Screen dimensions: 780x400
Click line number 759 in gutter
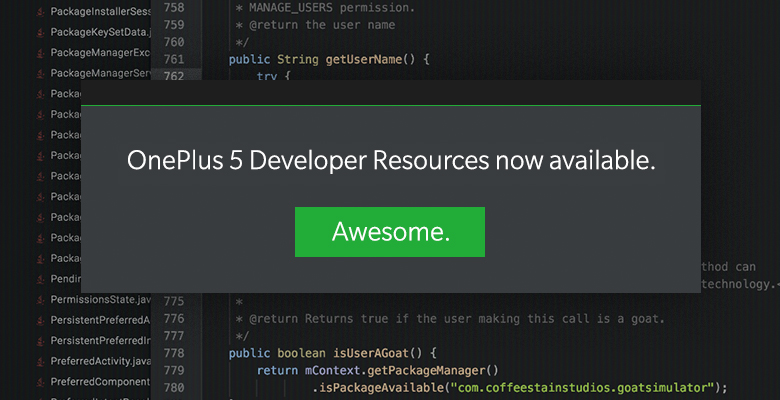click(x=174, y=25)
